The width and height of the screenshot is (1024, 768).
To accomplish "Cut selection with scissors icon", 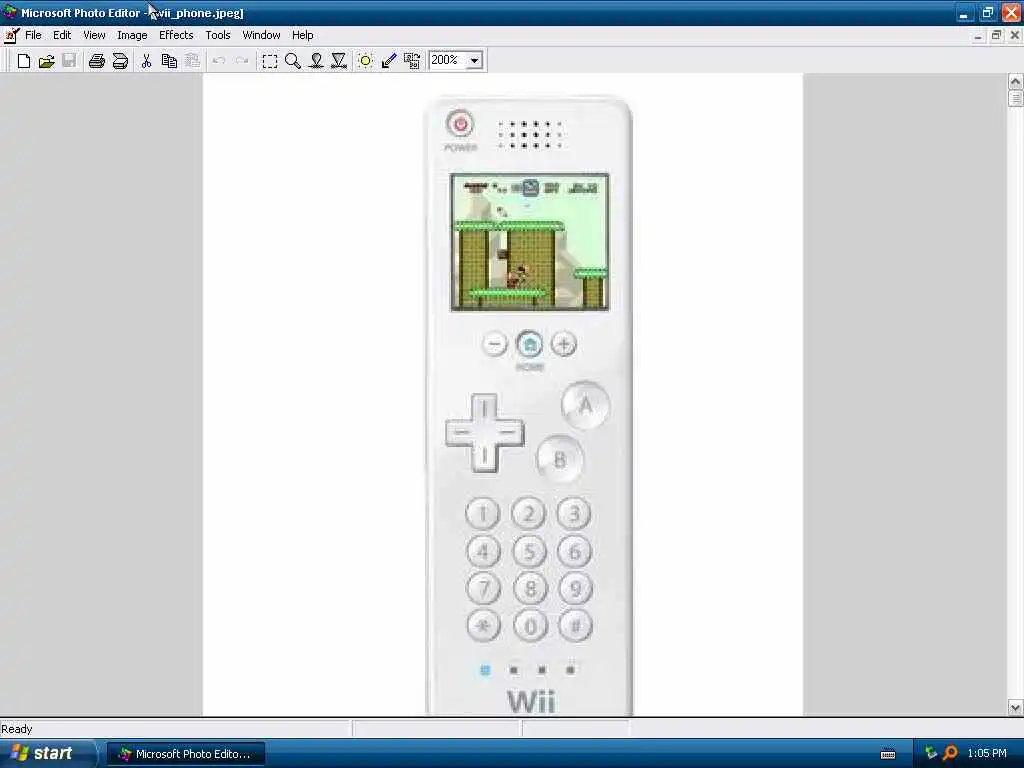I will pyautogui.click(x=146, y=61).
